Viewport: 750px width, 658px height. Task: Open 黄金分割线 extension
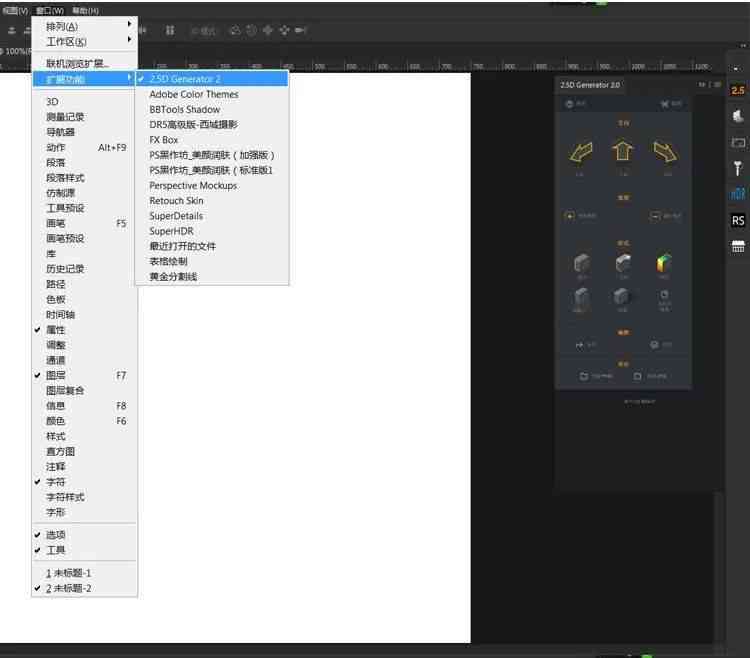click(x=212, y=276)
